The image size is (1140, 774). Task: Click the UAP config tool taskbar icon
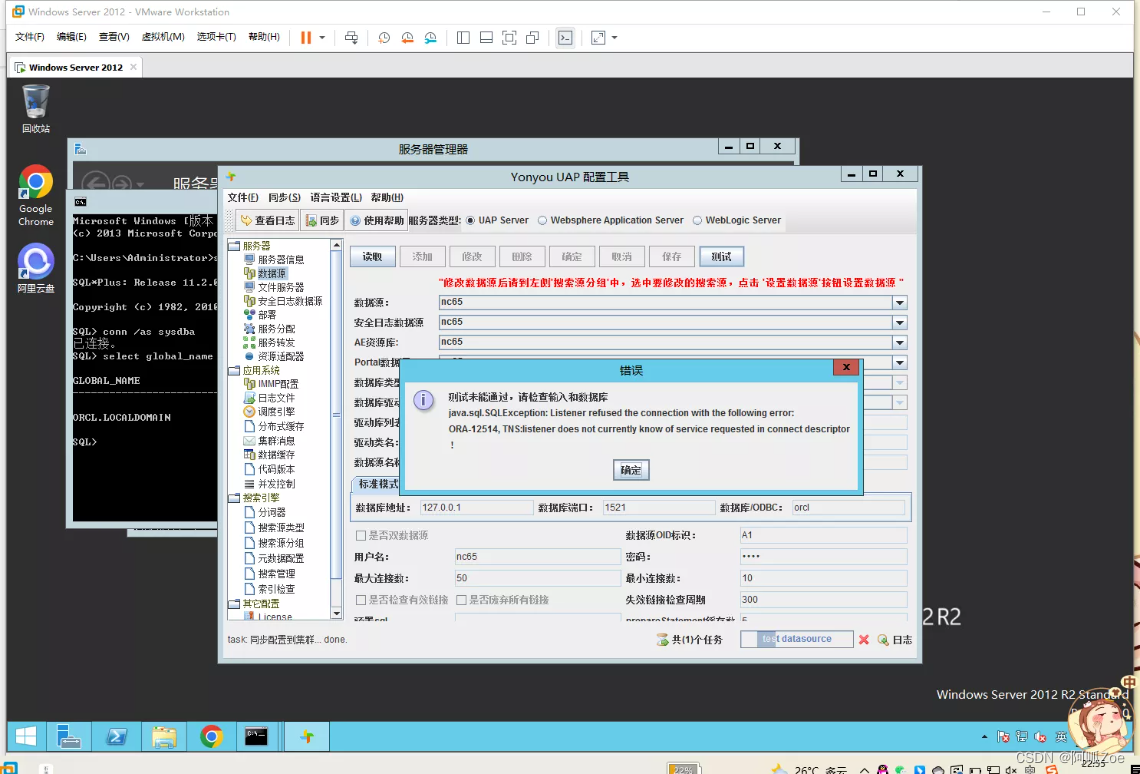[307, 736]
